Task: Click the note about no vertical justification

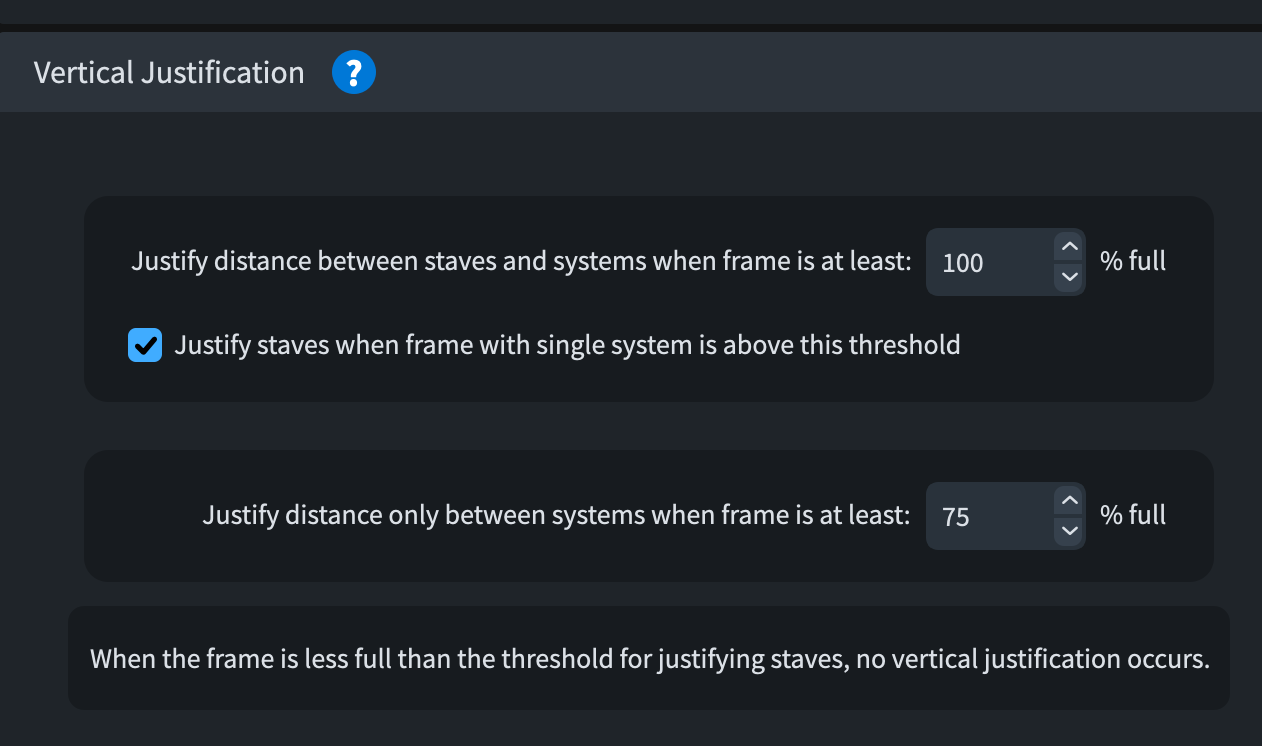Action: [x=649, y=660]
